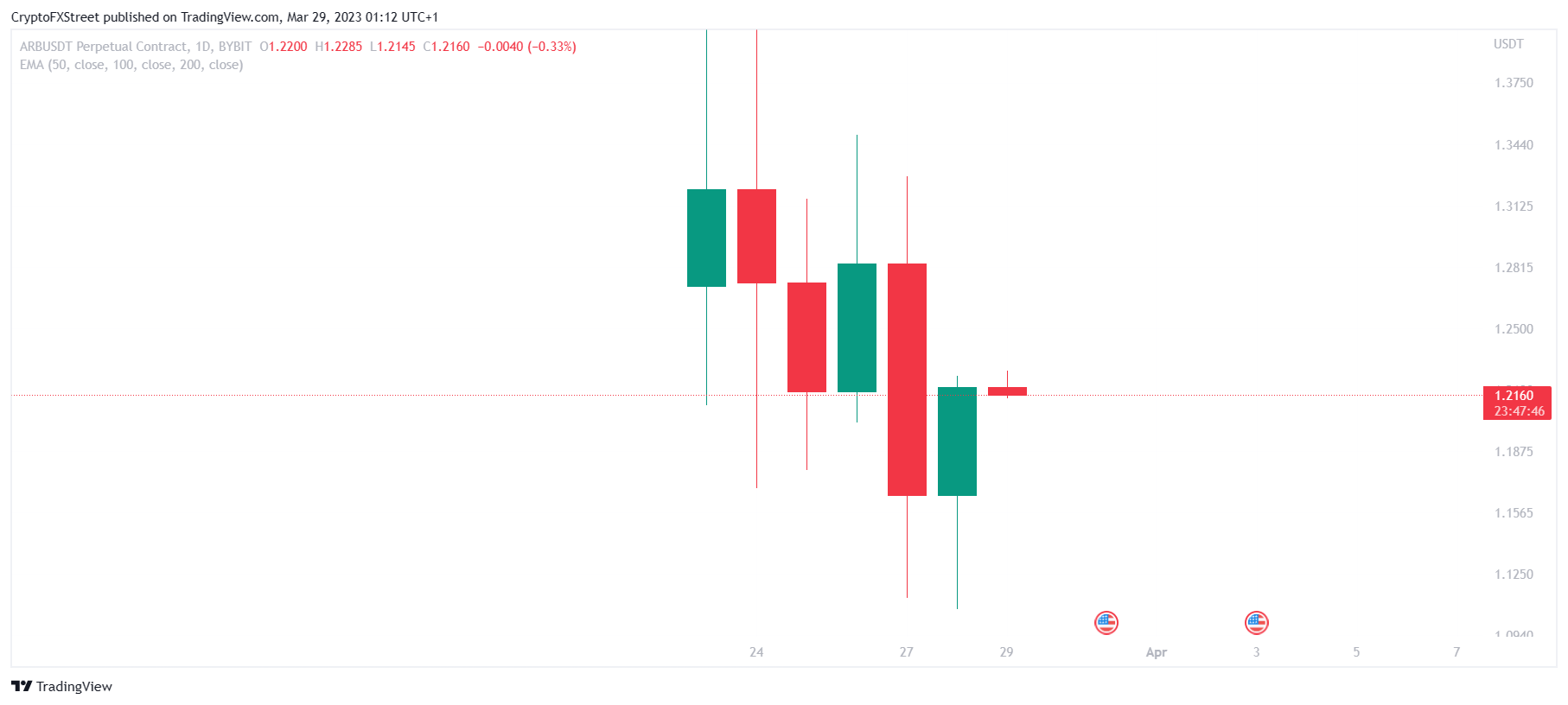
Task: Click the 29 date label on time axis
Action: click(1006, 652)
